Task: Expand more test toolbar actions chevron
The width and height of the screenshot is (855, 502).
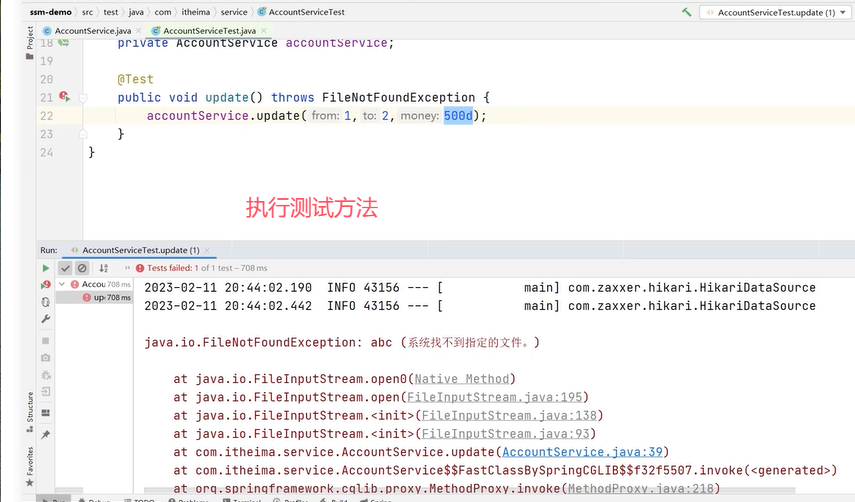Action: (x=127, y=268)
